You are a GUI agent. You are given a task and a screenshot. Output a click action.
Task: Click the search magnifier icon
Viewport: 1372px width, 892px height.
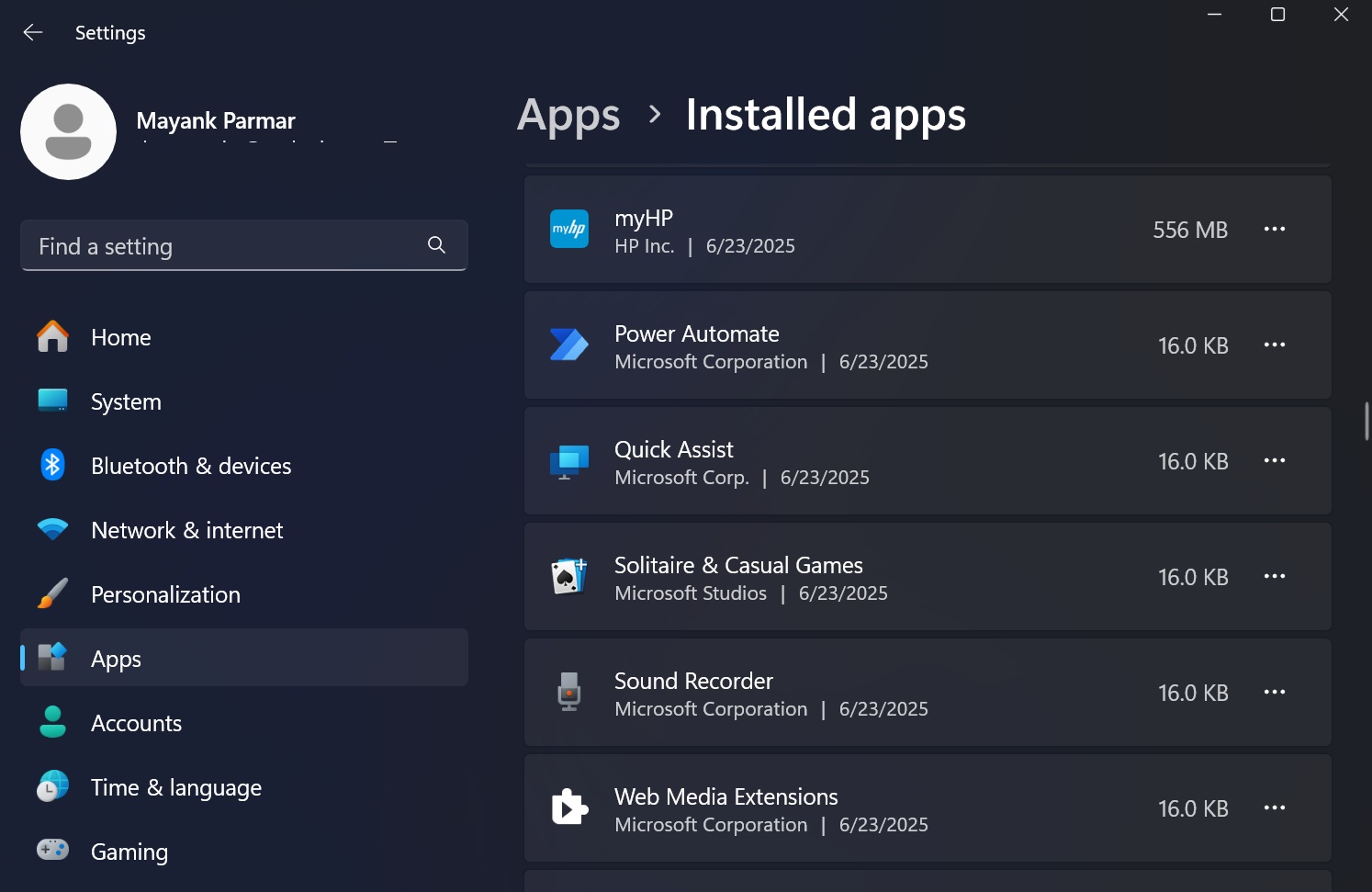tap(436, 245)
